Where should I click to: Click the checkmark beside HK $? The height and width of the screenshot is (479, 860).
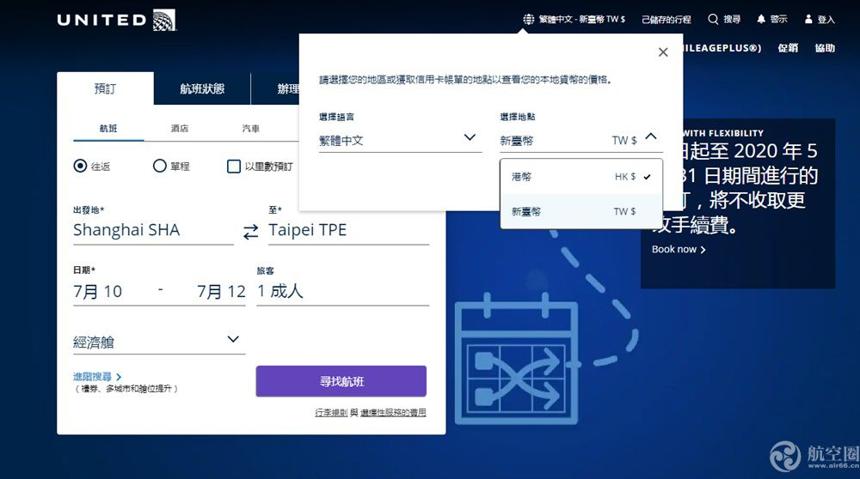pyautogui.click(x=647, y=177)
